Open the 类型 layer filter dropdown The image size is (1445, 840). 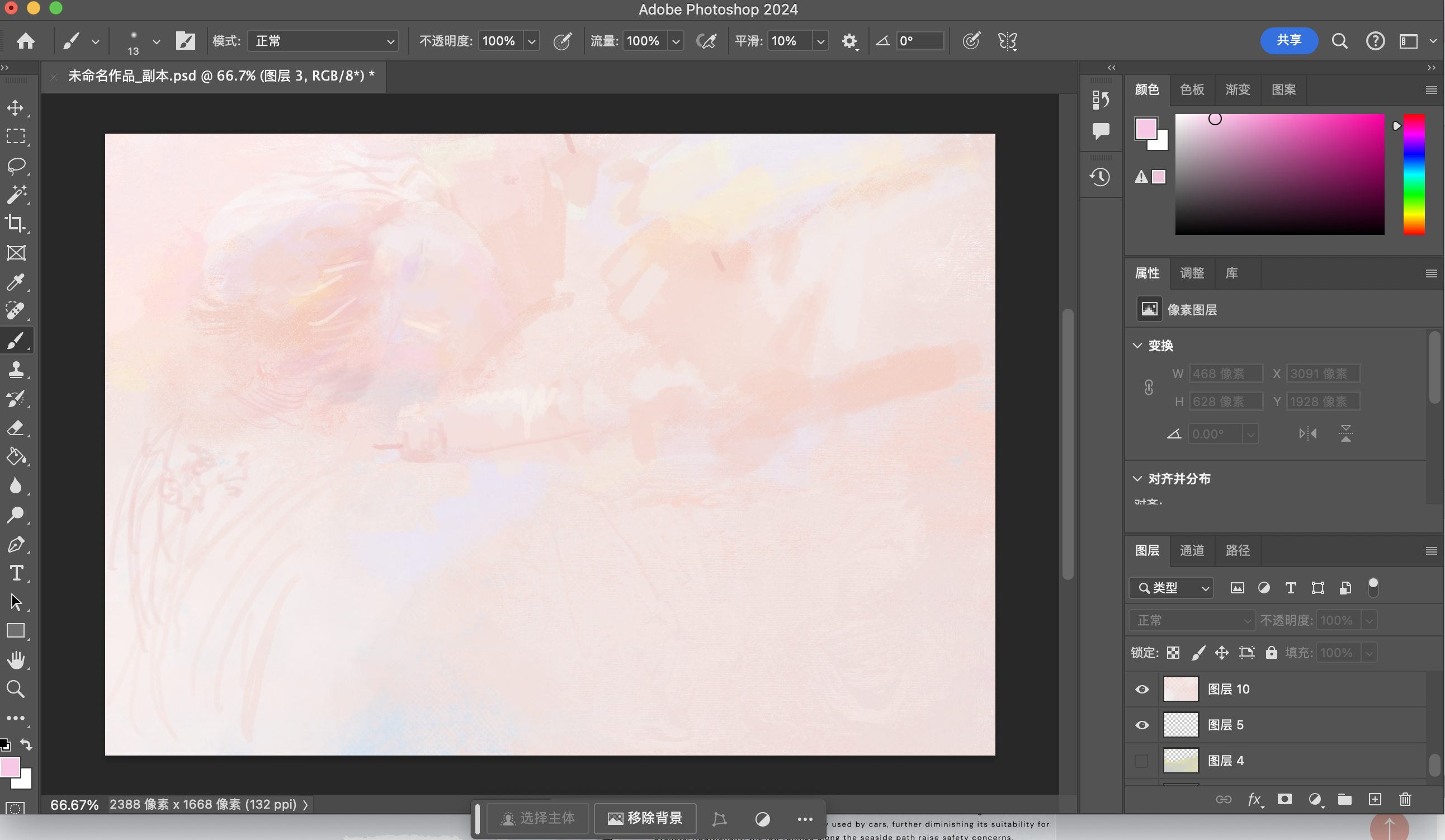point(1172,588)
